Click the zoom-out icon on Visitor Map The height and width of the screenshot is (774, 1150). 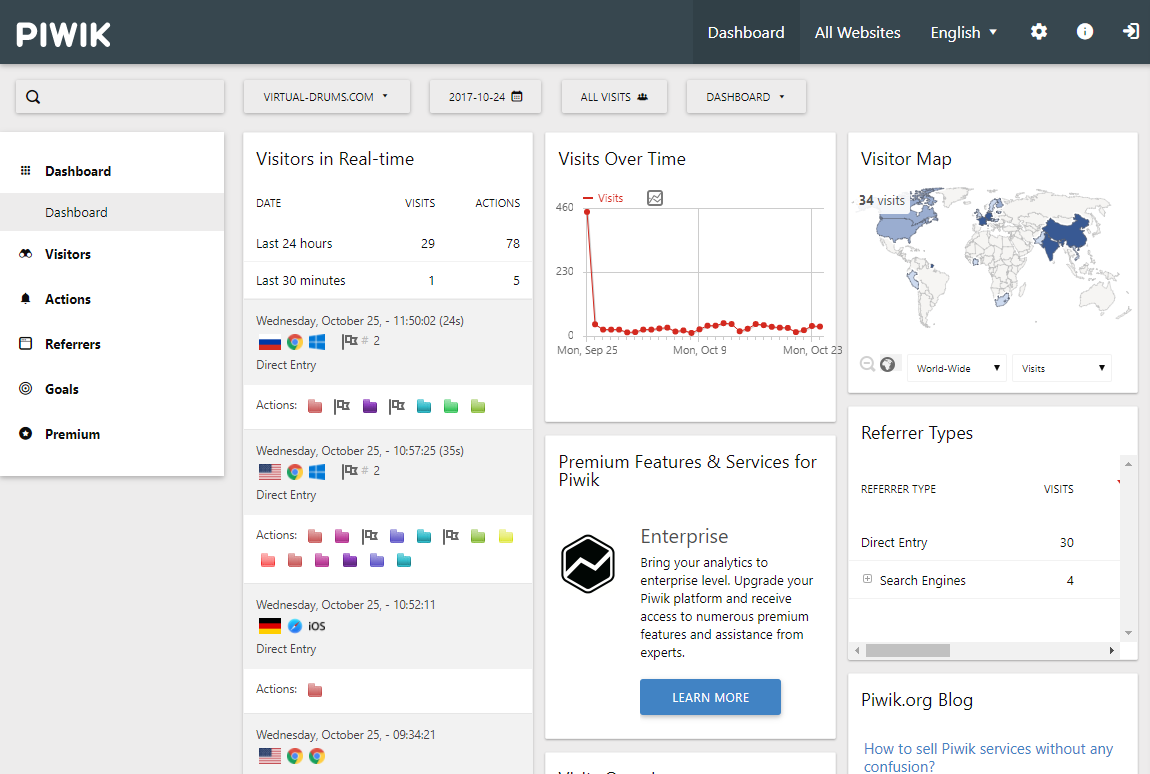click(x=867, y=364)
